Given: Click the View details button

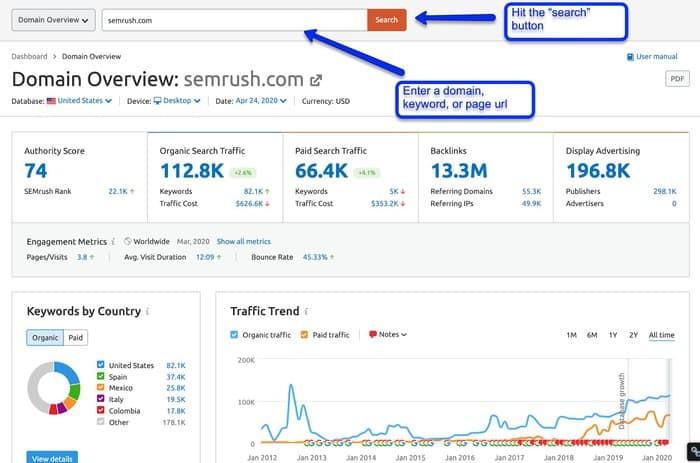Looking at the screenshot, I should pyautogui.click(x=52, y=458).
